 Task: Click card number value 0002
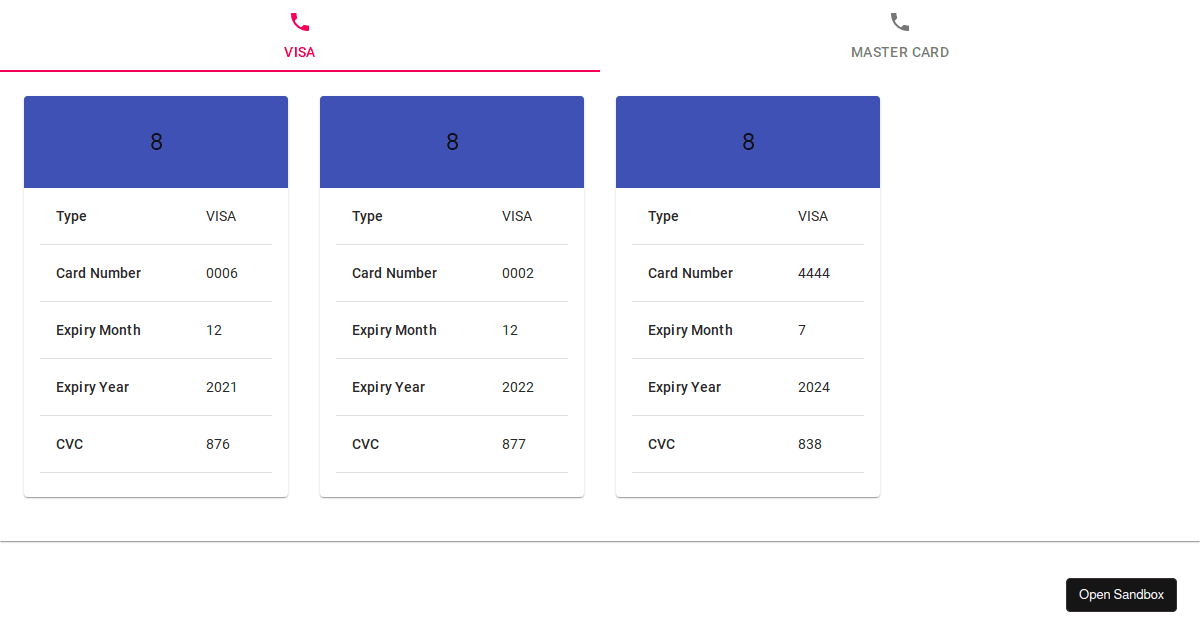pos(518,273)
